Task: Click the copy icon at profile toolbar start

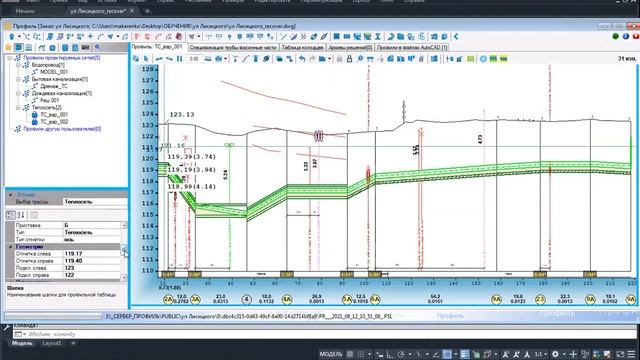Action: click(x=136, y=59)
